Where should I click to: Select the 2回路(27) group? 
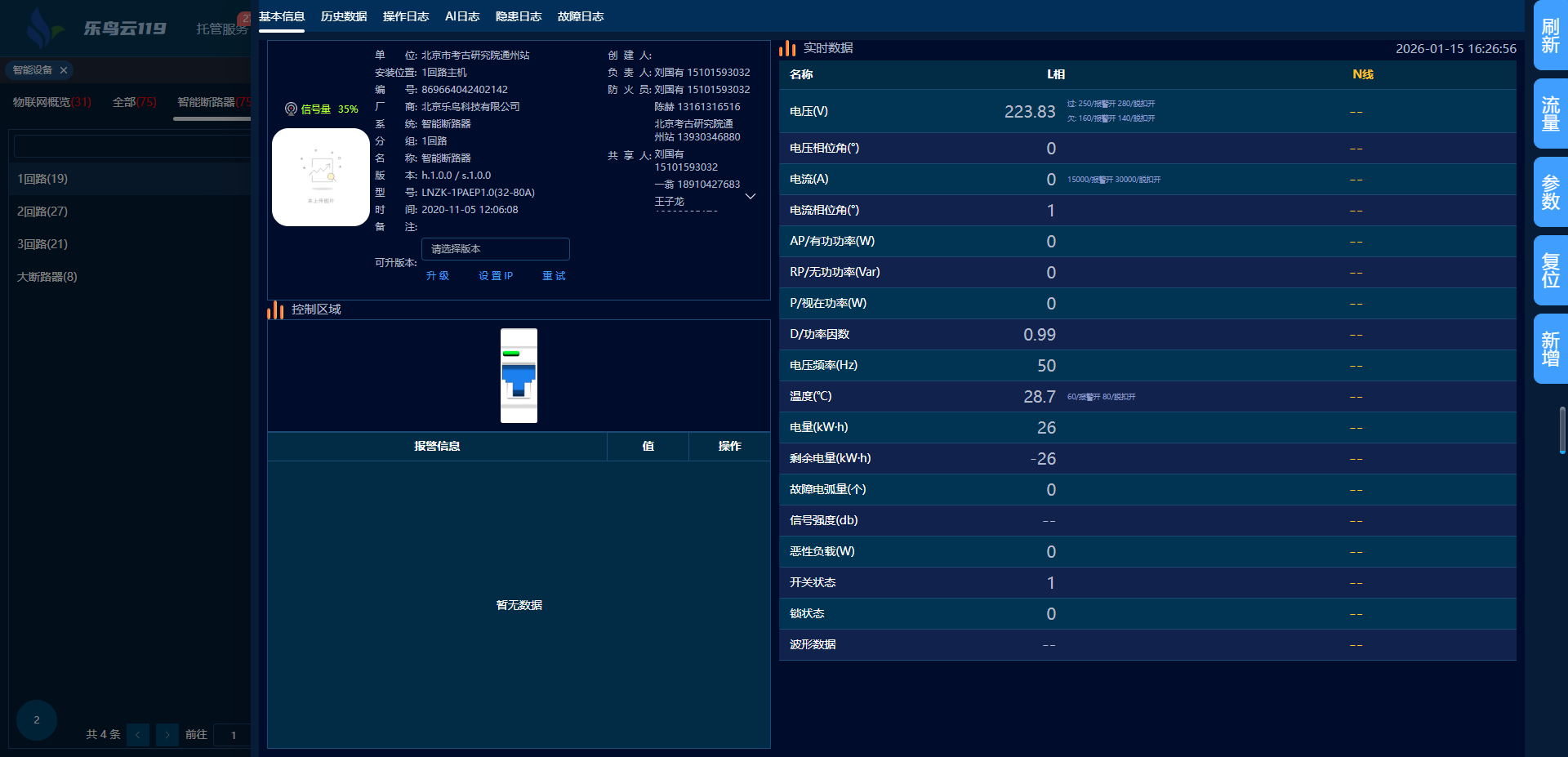click(x=42, y=212)
